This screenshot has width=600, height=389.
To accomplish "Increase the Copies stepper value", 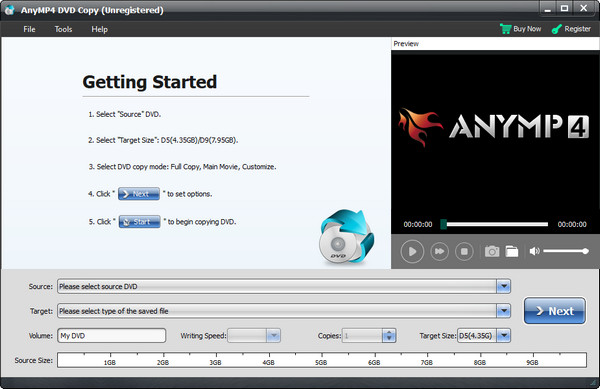I will pos(389,332).
